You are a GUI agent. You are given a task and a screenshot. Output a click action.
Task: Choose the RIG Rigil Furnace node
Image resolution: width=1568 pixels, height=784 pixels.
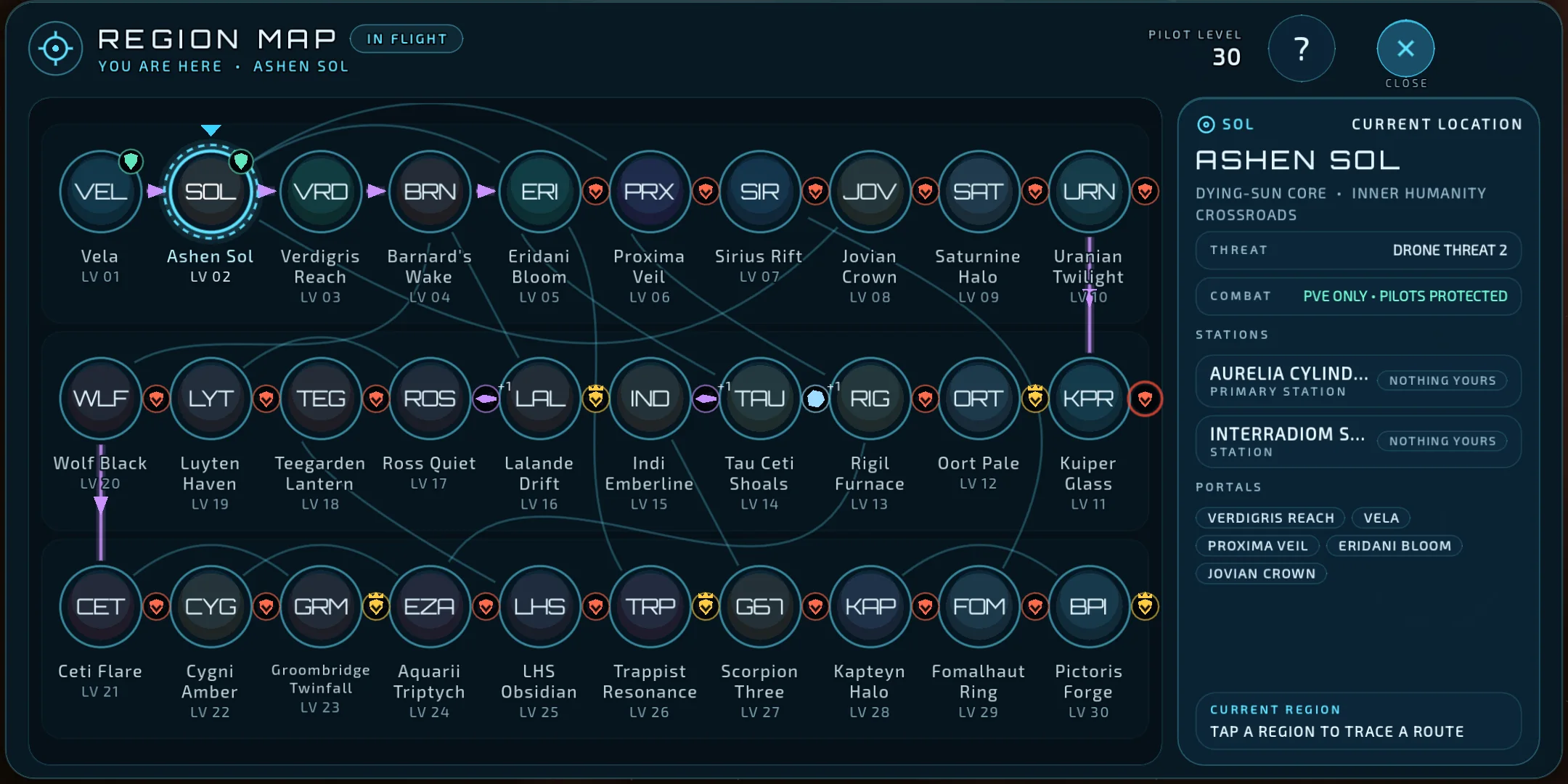tap(870, 399)
